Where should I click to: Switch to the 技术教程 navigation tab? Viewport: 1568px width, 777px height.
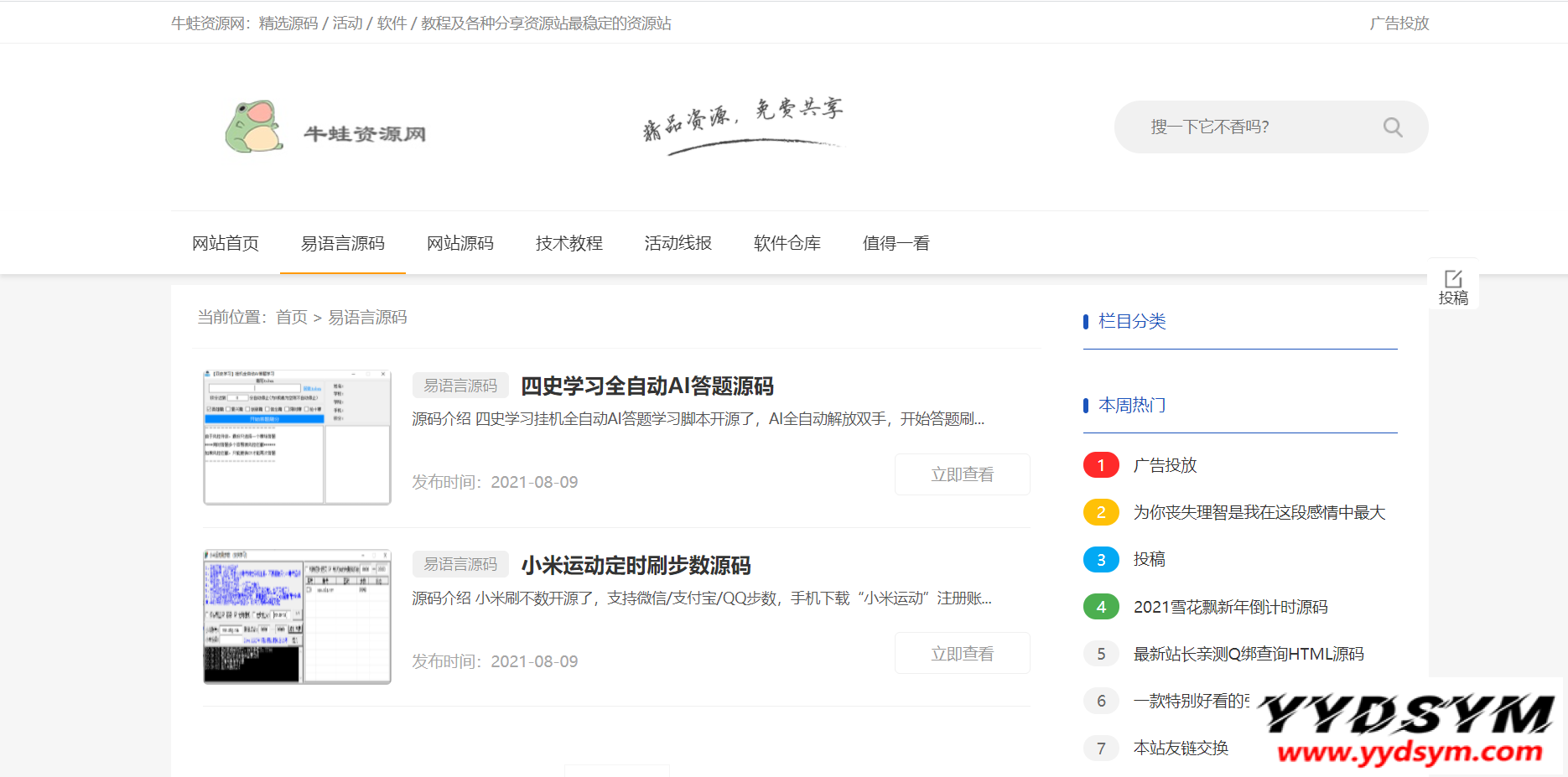coord(569,244)
